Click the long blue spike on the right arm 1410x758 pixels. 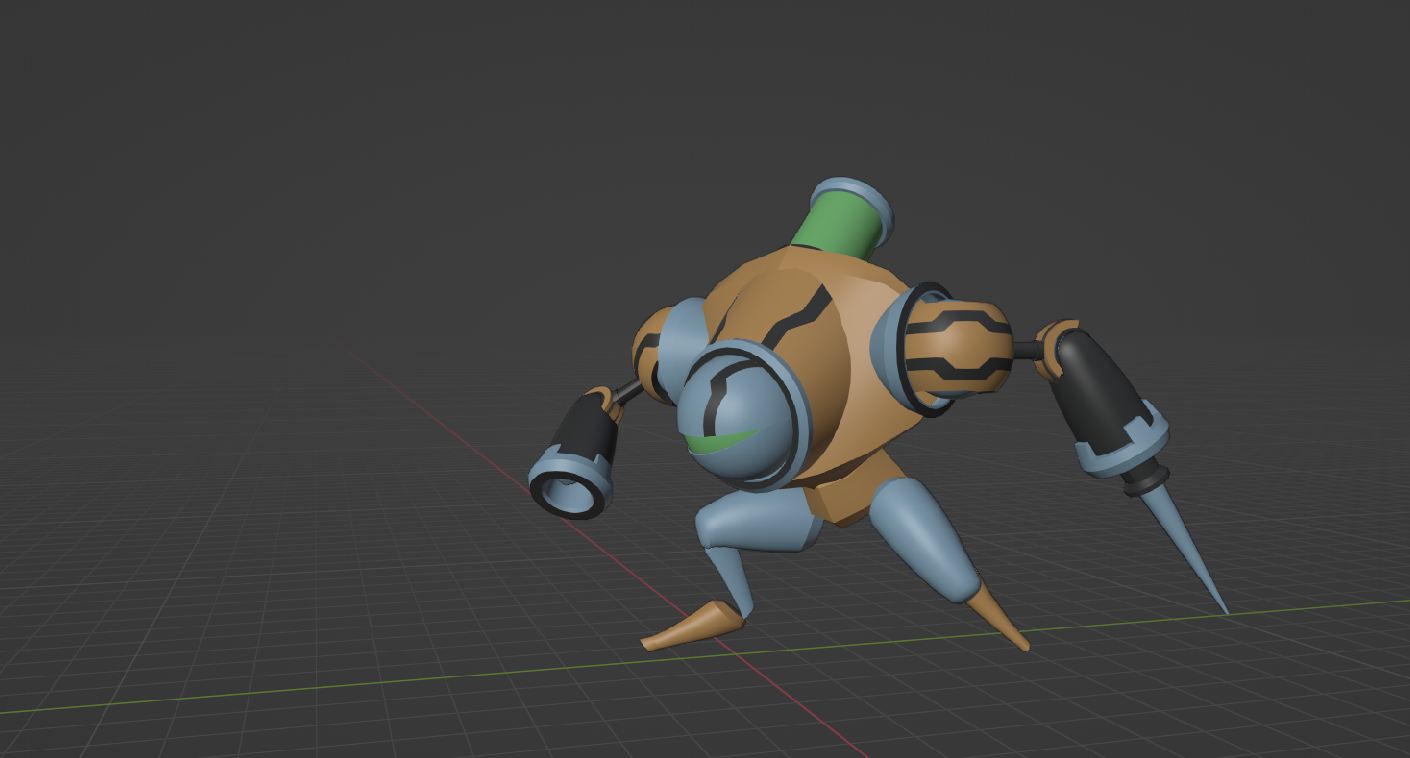(x=1187, y=545)
